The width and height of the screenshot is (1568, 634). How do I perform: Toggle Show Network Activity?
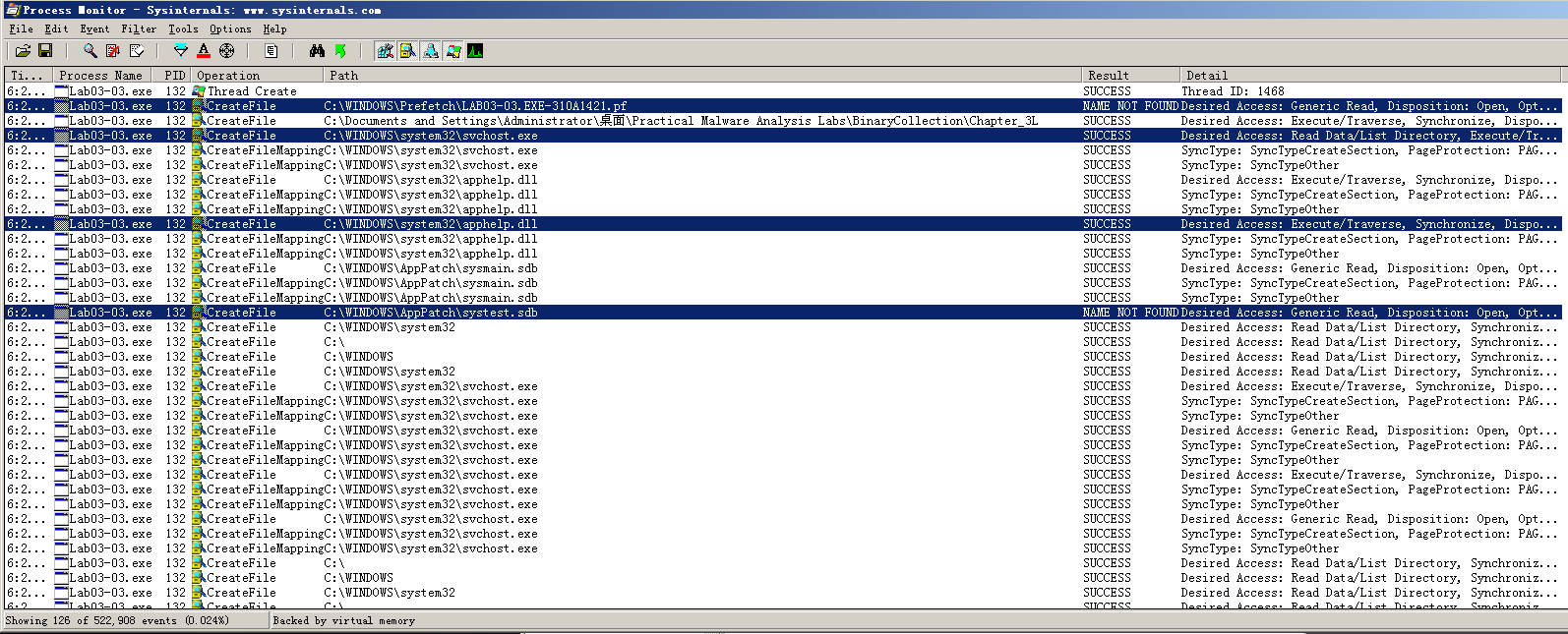pyautogui.click(x=431, y=51)
